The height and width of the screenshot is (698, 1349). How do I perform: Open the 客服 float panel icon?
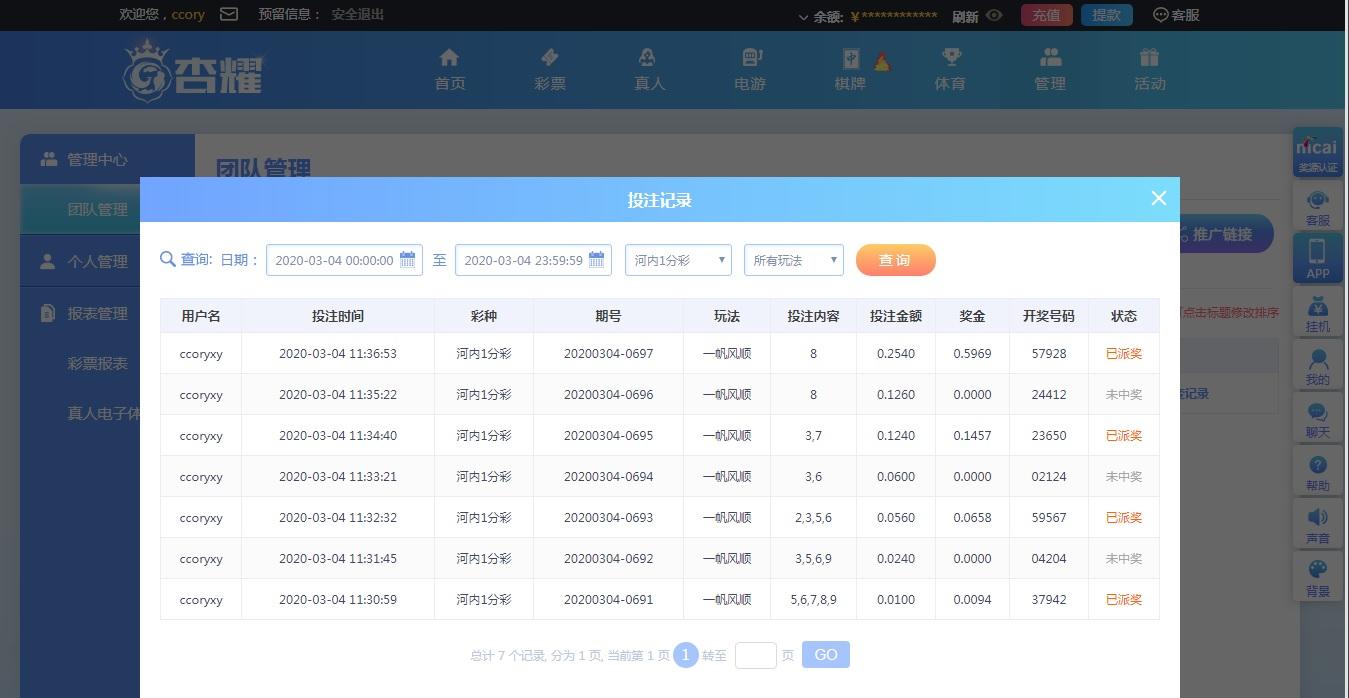point(1318,207)
